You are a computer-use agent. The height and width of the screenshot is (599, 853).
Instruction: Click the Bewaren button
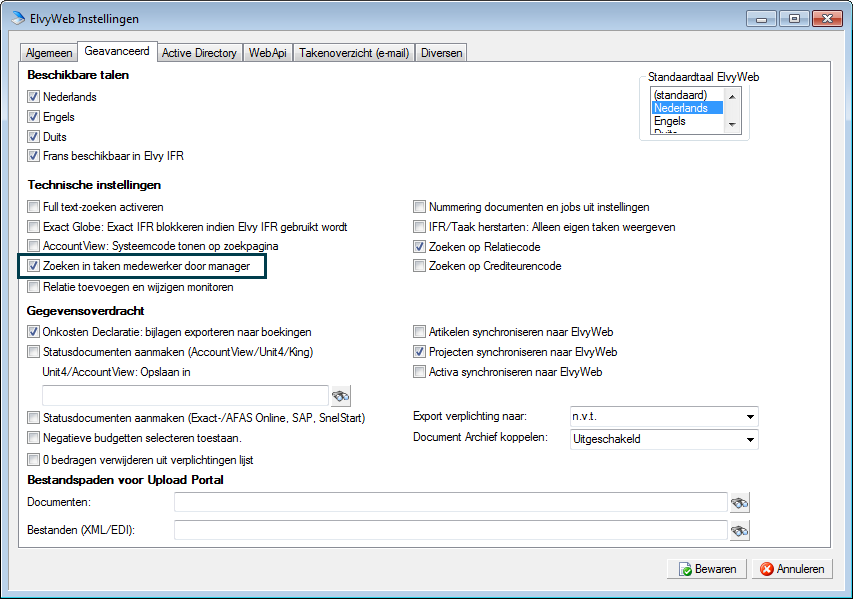click(707, 569)
